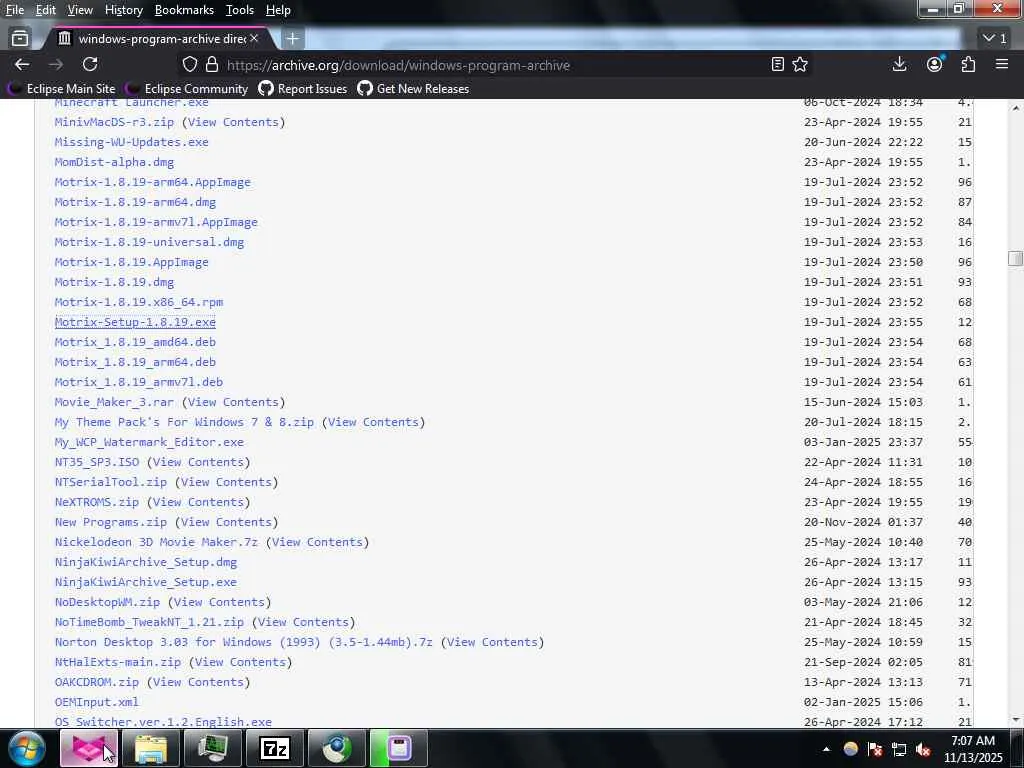
Task: Download NoTimeBomb_TweakNT_1.21.zip
Action: [x=149, y=622]
